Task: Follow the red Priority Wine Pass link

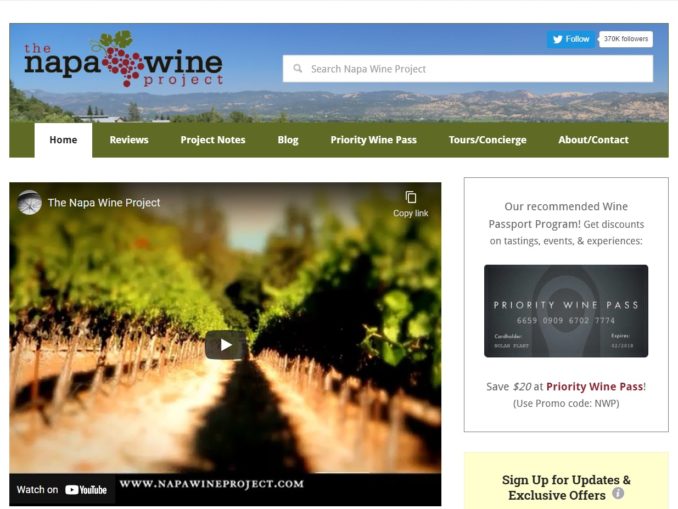Action: [595, 386]
